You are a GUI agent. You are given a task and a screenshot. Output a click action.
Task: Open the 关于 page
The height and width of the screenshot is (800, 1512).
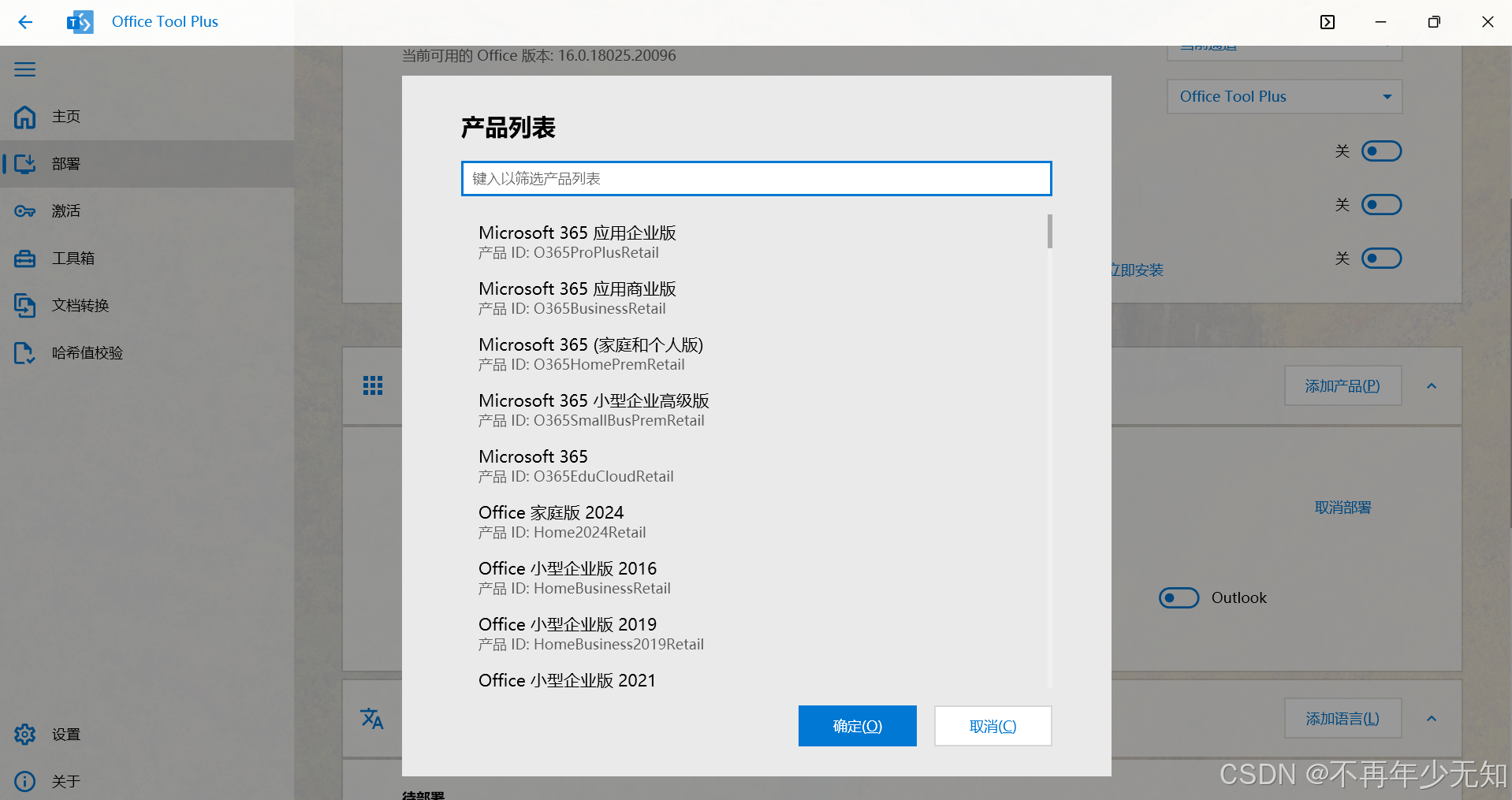[147, 781]
